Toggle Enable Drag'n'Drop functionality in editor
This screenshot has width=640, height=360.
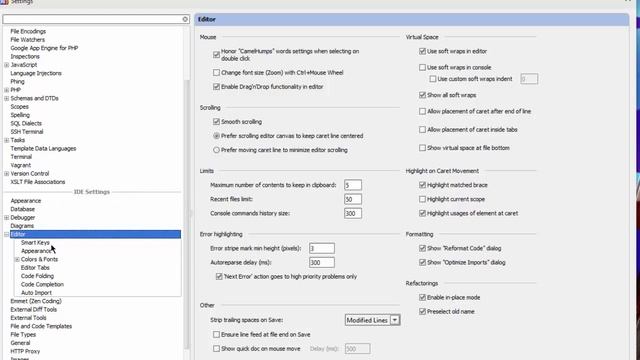tap(216, 87)
